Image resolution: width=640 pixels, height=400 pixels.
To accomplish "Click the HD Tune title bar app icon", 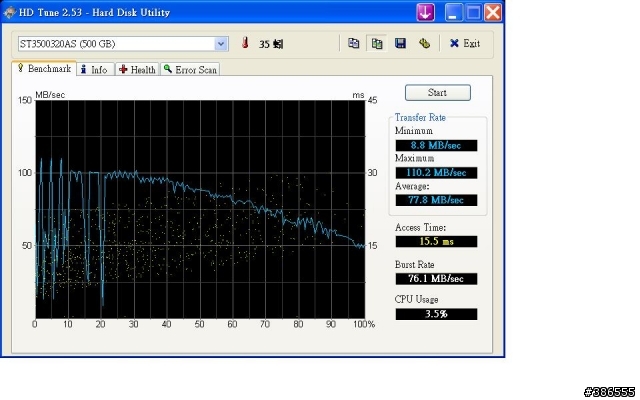I will tap(9, 12).
